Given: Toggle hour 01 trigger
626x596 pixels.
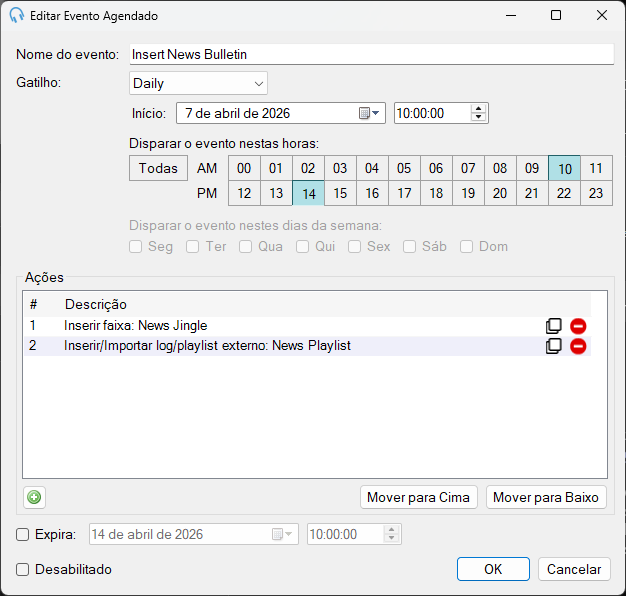Looking at the screenshot, I should [276, 168].
